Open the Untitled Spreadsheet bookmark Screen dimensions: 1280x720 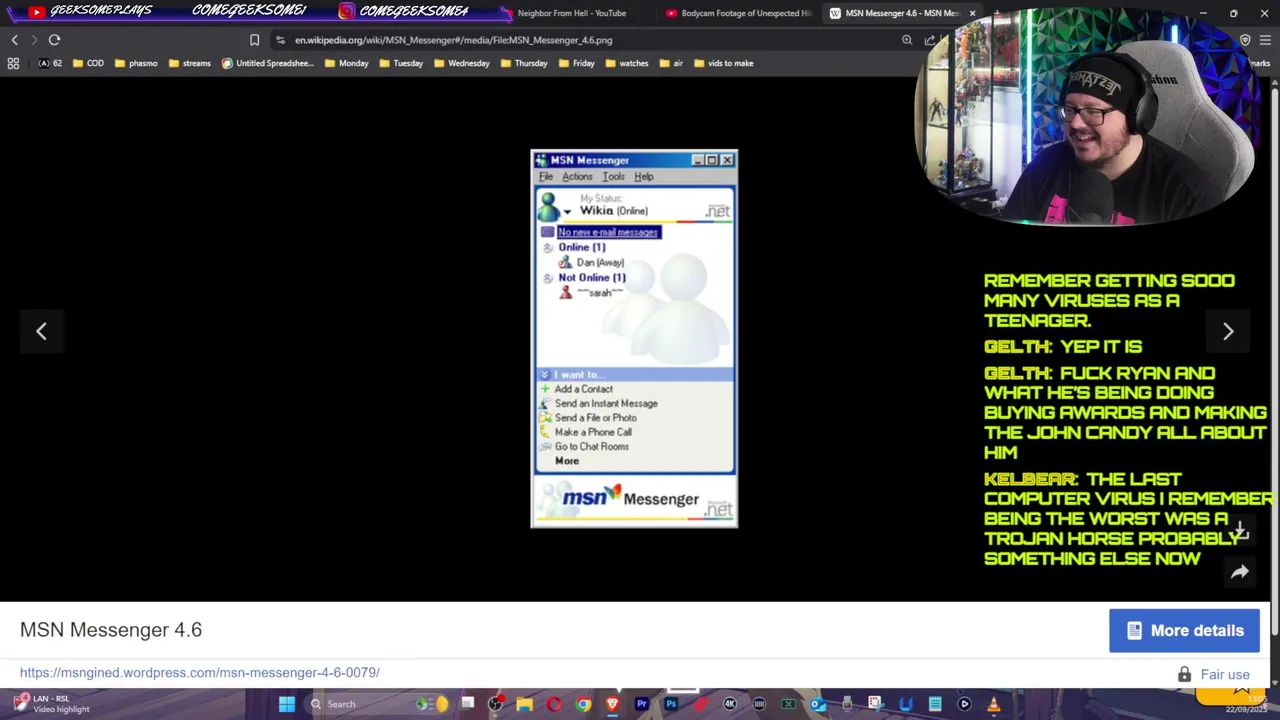pos(267,63)
